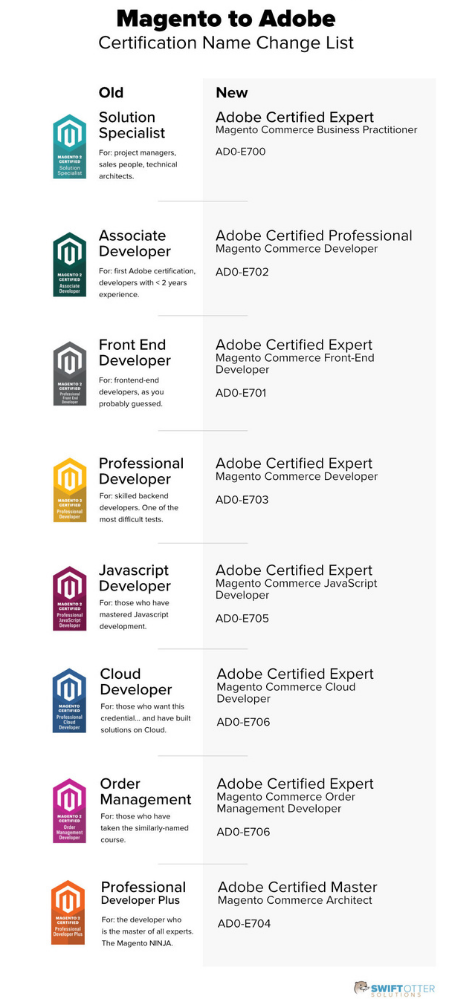This screenshot has width=450, height=1000.
Task: Select the maroon JavaScript Developer badge
Action: (69, 598)
